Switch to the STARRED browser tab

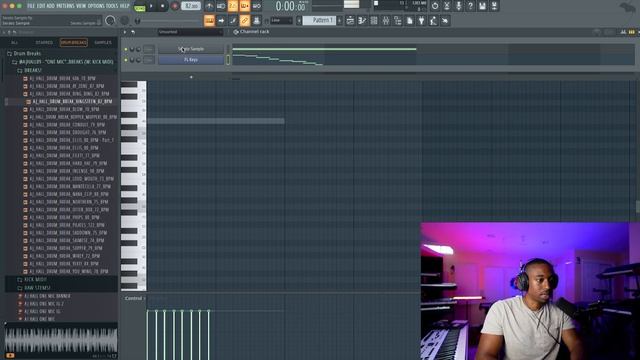click(x=44, y=42)
